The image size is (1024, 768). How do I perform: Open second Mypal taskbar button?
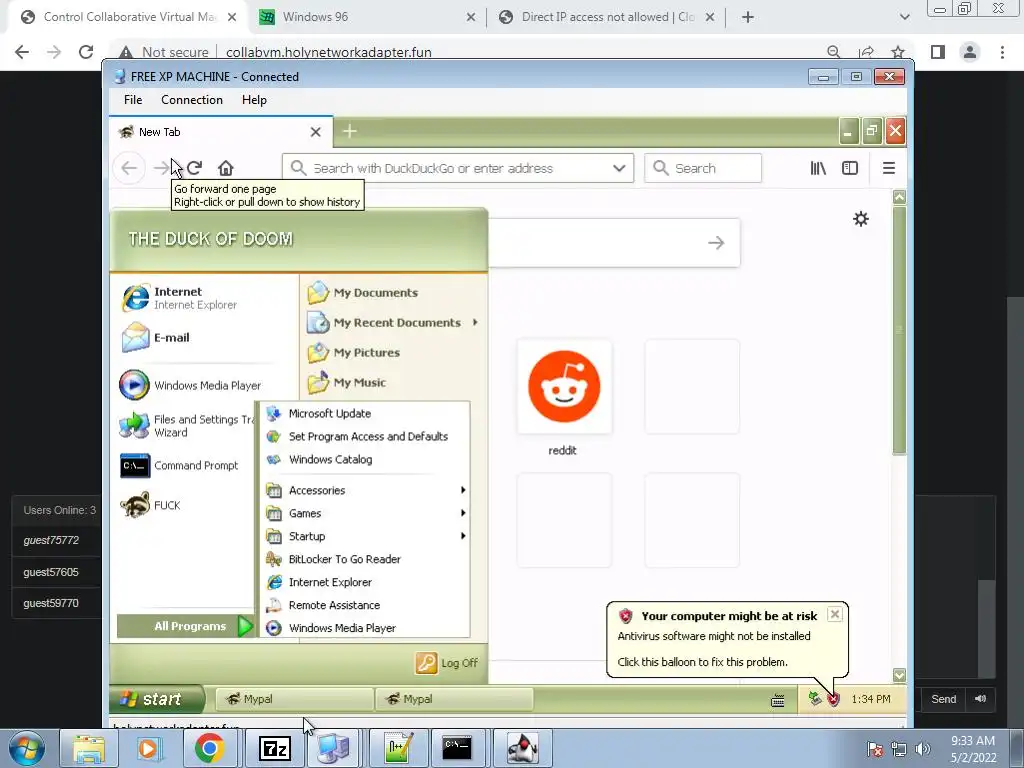[x=455, y=699]
